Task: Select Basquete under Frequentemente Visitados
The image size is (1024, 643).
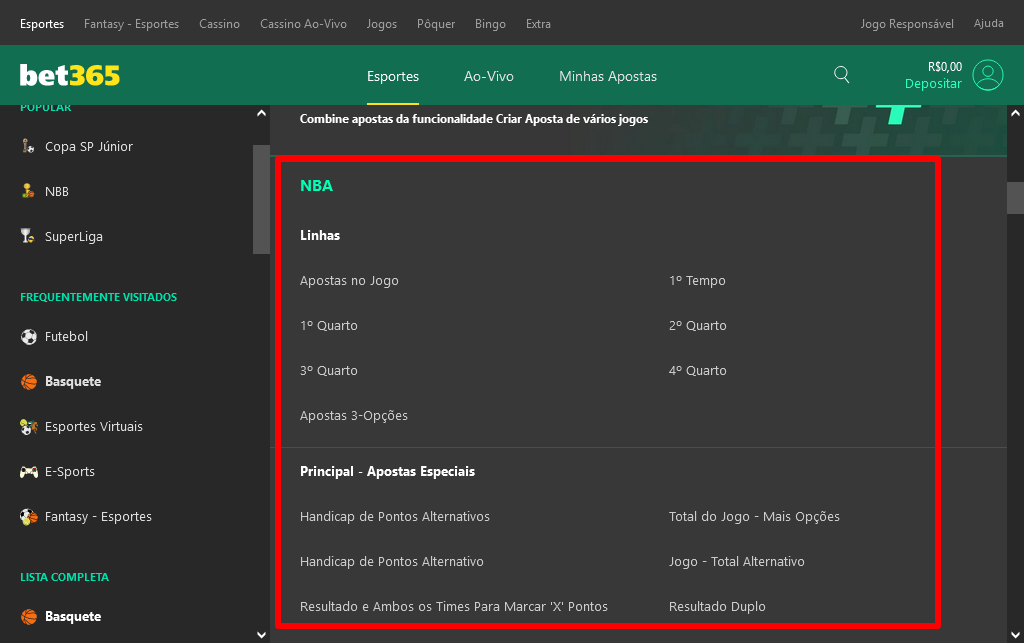Action: click(73, 382)
